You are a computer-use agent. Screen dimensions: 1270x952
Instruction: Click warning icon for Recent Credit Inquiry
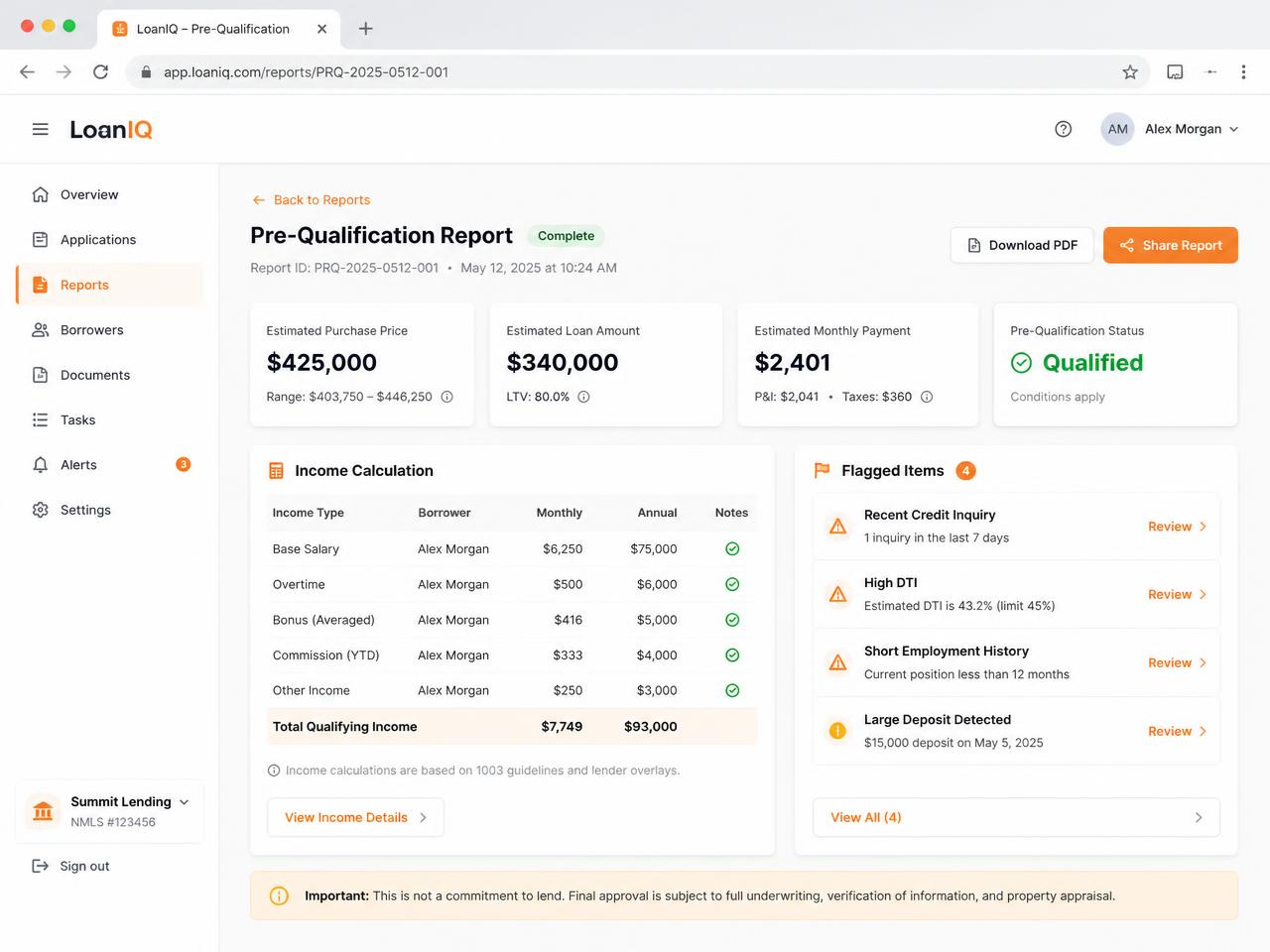click(x=838, y=527)
